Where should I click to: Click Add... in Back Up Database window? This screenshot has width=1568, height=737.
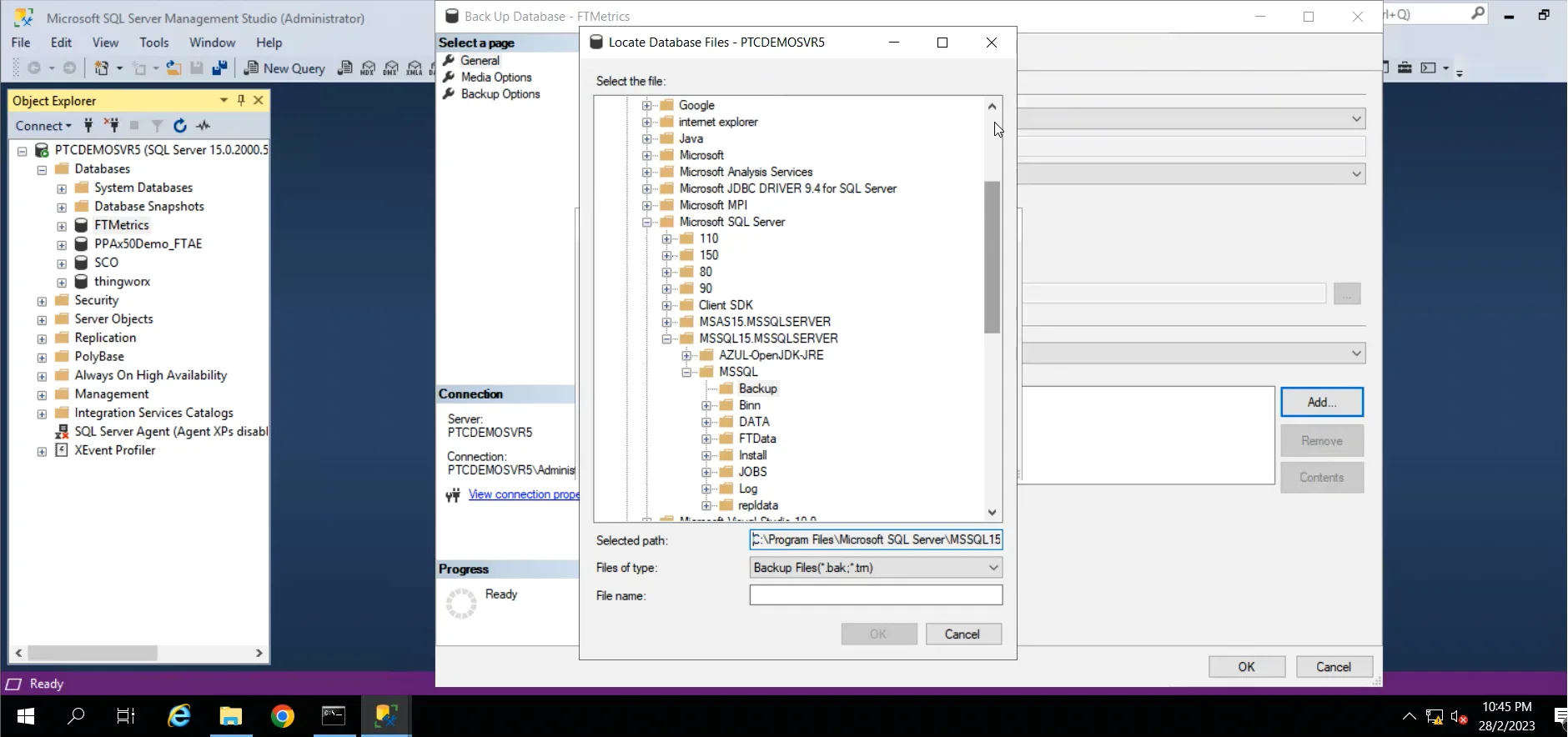click(x=1322, y=402)
